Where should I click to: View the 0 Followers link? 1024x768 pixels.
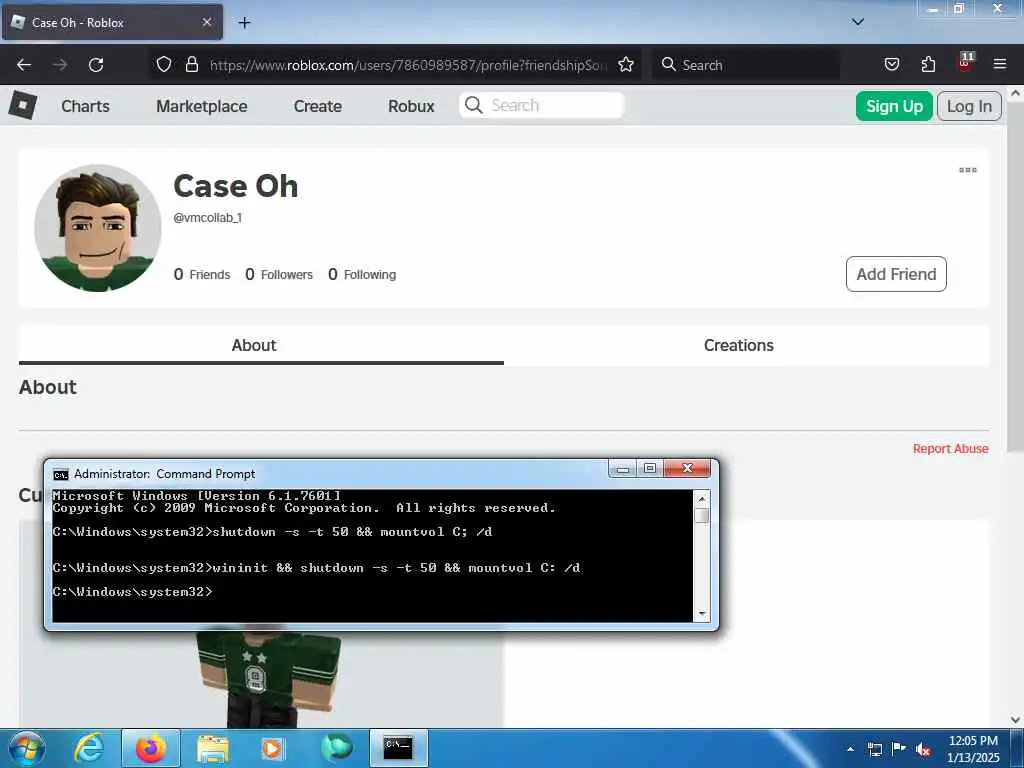coord(279,274)
